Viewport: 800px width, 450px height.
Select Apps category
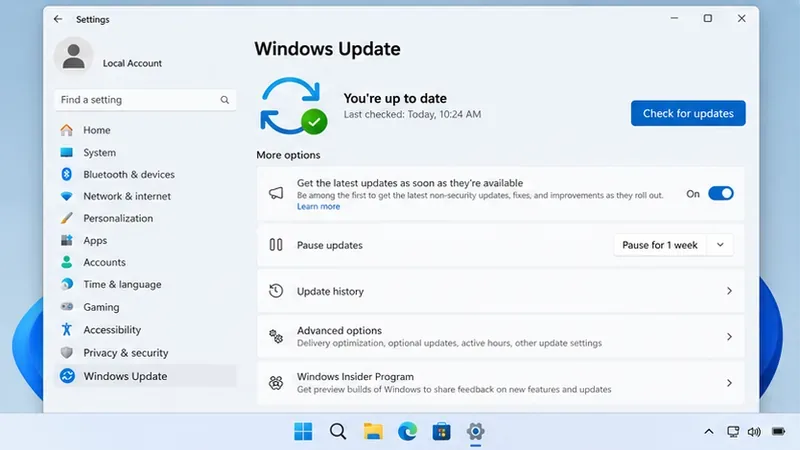(x=95, y=240)
